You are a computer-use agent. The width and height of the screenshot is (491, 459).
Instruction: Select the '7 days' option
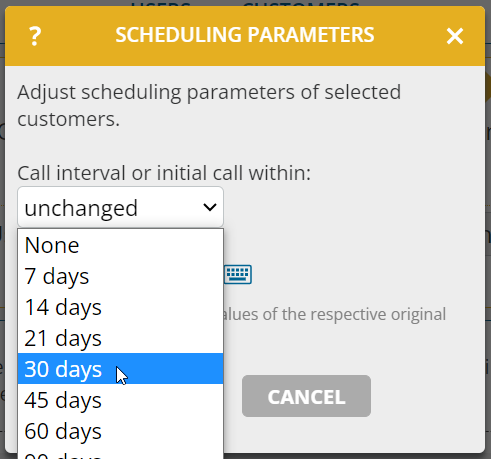coord(120,276)
